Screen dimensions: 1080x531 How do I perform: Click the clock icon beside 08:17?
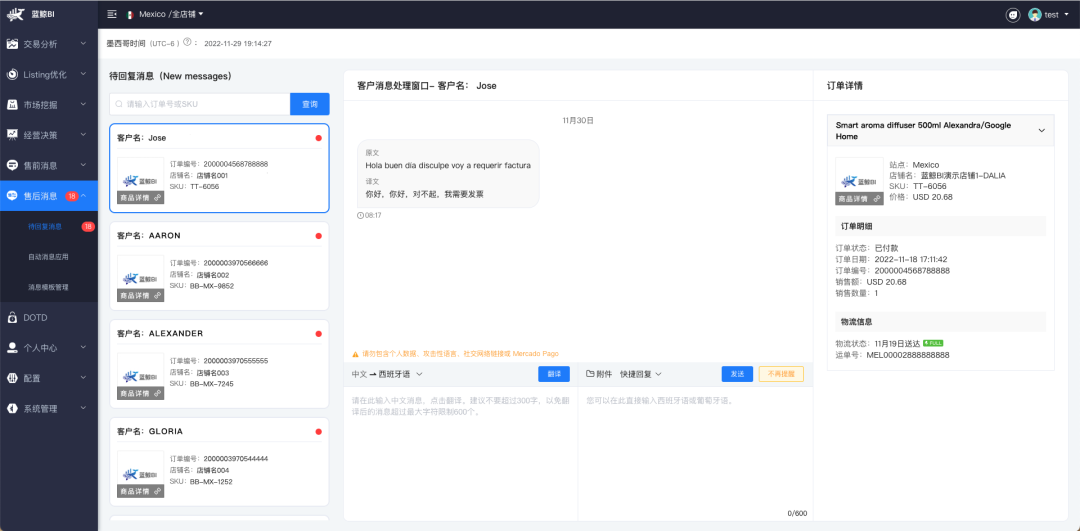[360, 215]
